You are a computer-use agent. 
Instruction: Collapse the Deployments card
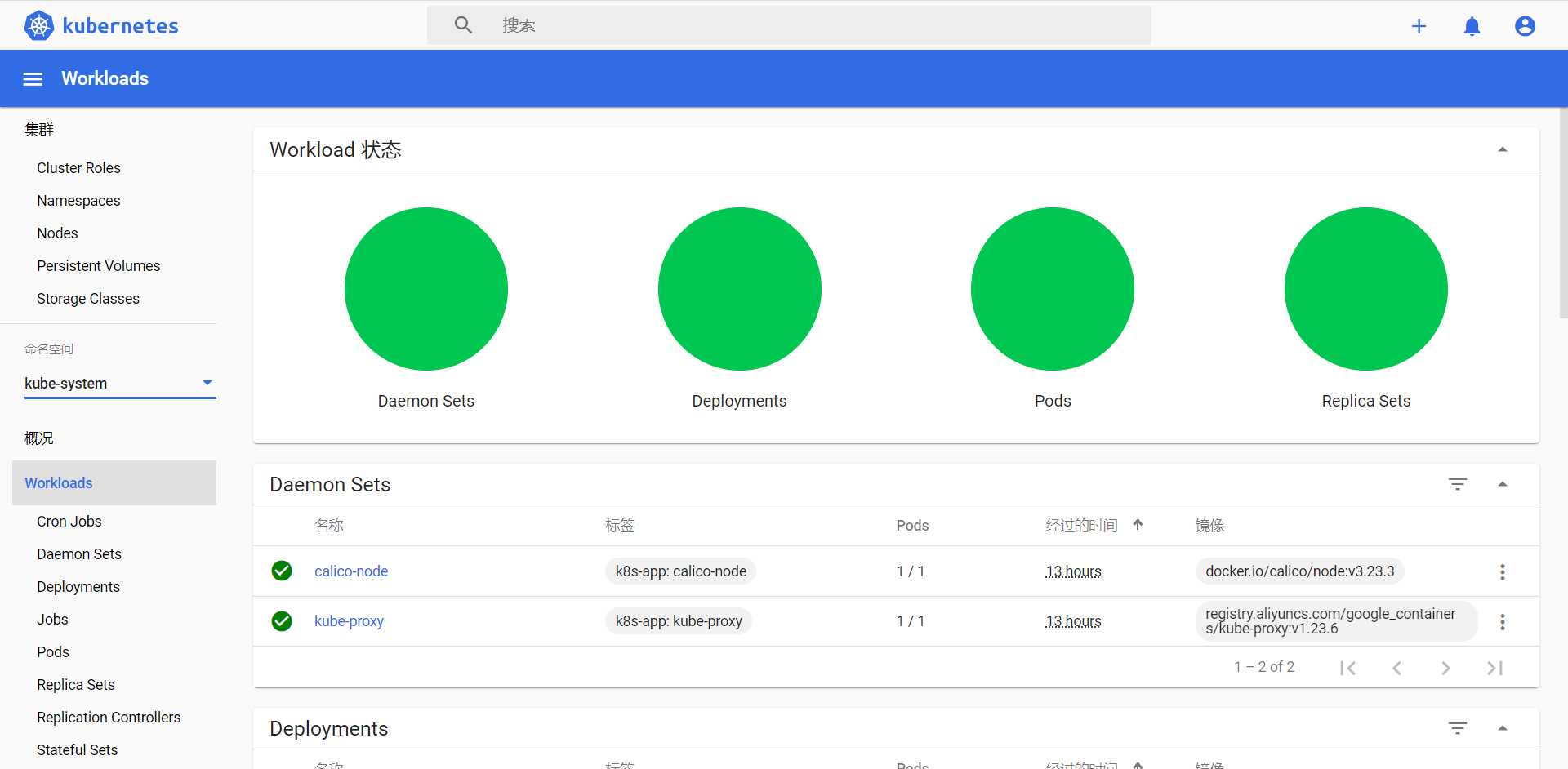pos(1503,728)
